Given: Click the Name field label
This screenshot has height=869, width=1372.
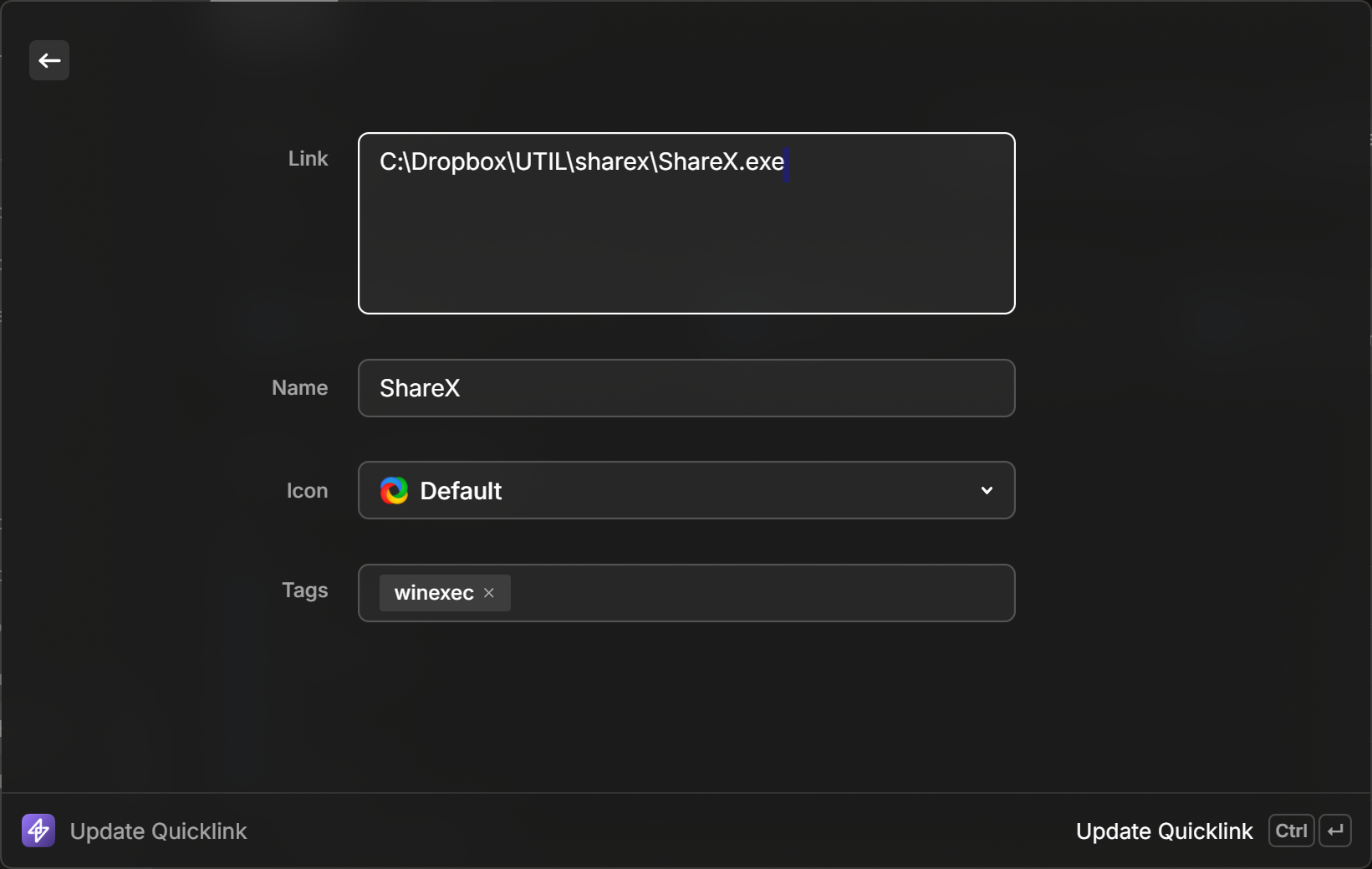Looking at the screenshot, I should (299, 388).
